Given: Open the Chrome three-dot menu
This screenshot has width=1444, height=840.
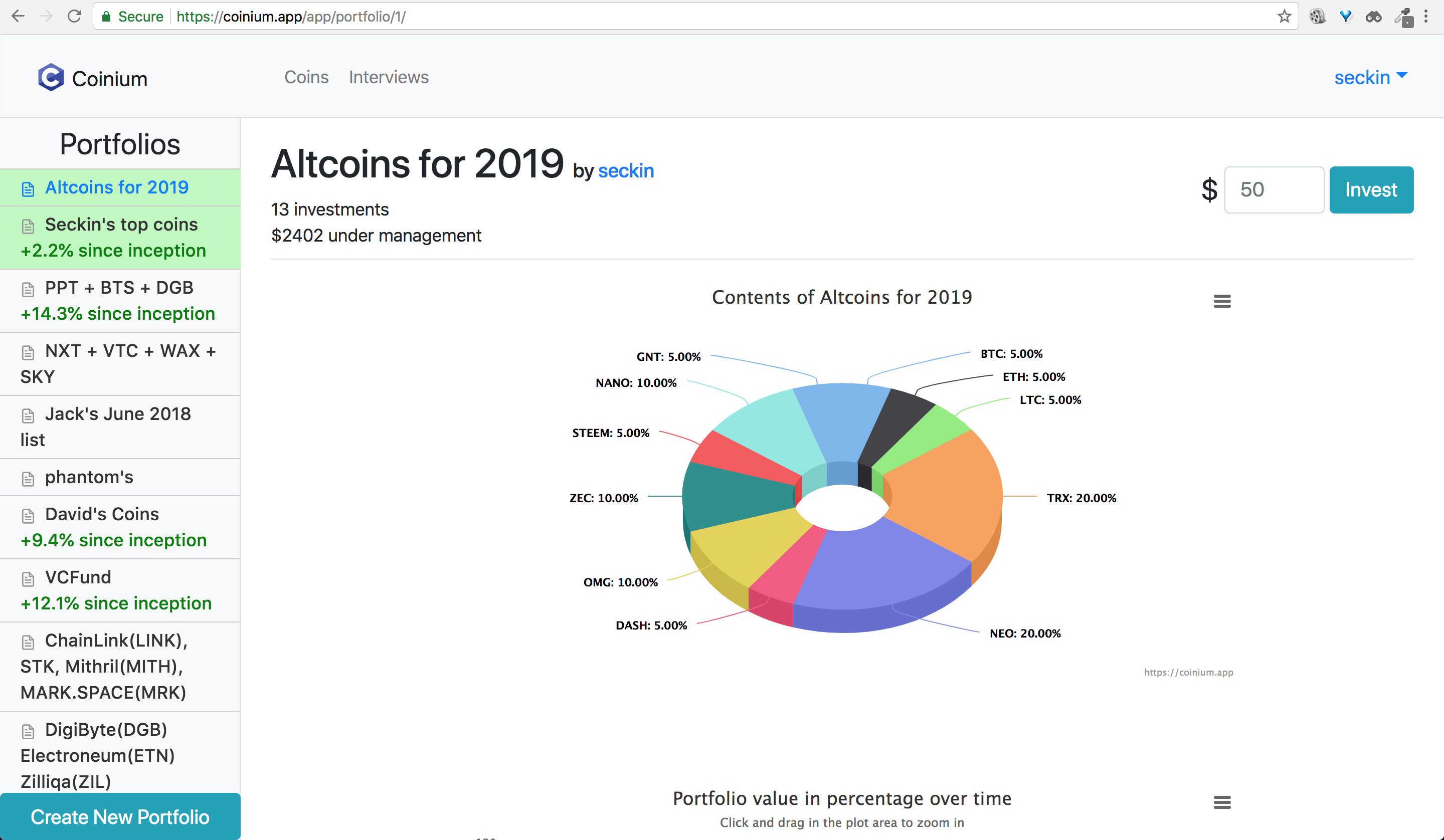Looking at the screenshot, I should [1425, 16].
